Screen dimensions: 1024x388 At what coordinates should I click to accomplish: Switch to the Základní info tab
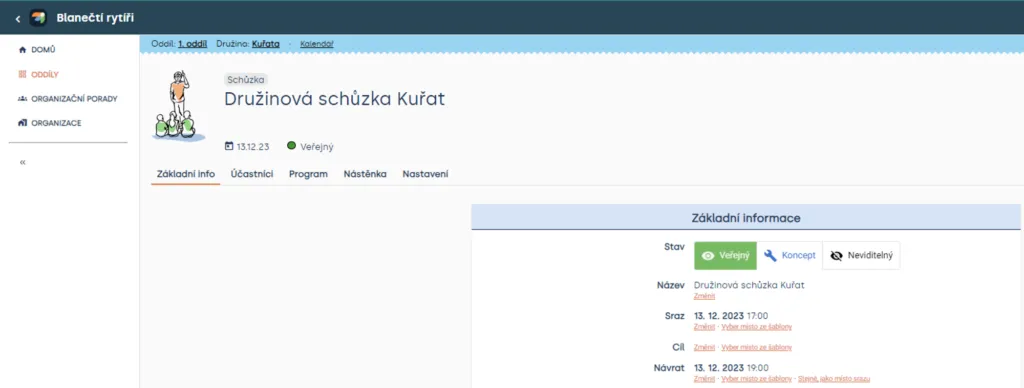[185, 174]
